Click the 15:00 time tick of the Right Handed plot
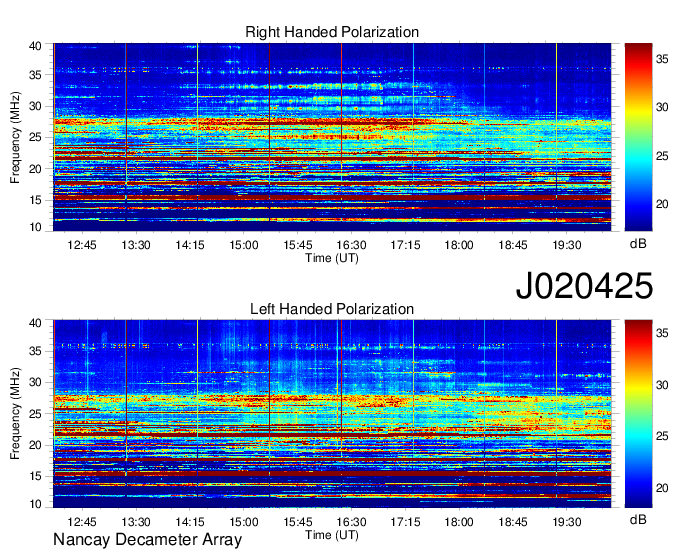 (x=244, y=245)
